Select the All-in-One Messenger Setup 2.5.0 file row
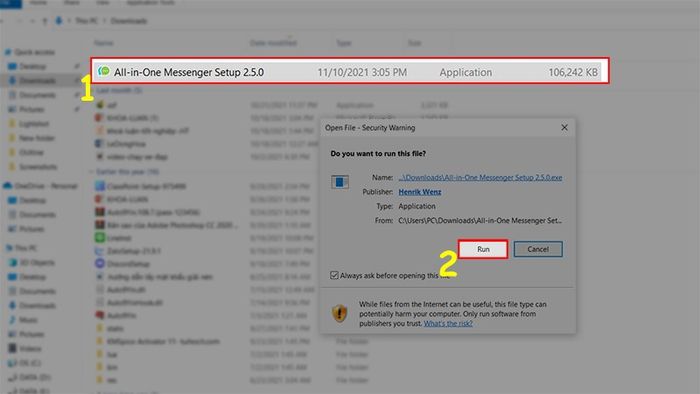Screen dimensions: 700x394 tap(350, 71)
